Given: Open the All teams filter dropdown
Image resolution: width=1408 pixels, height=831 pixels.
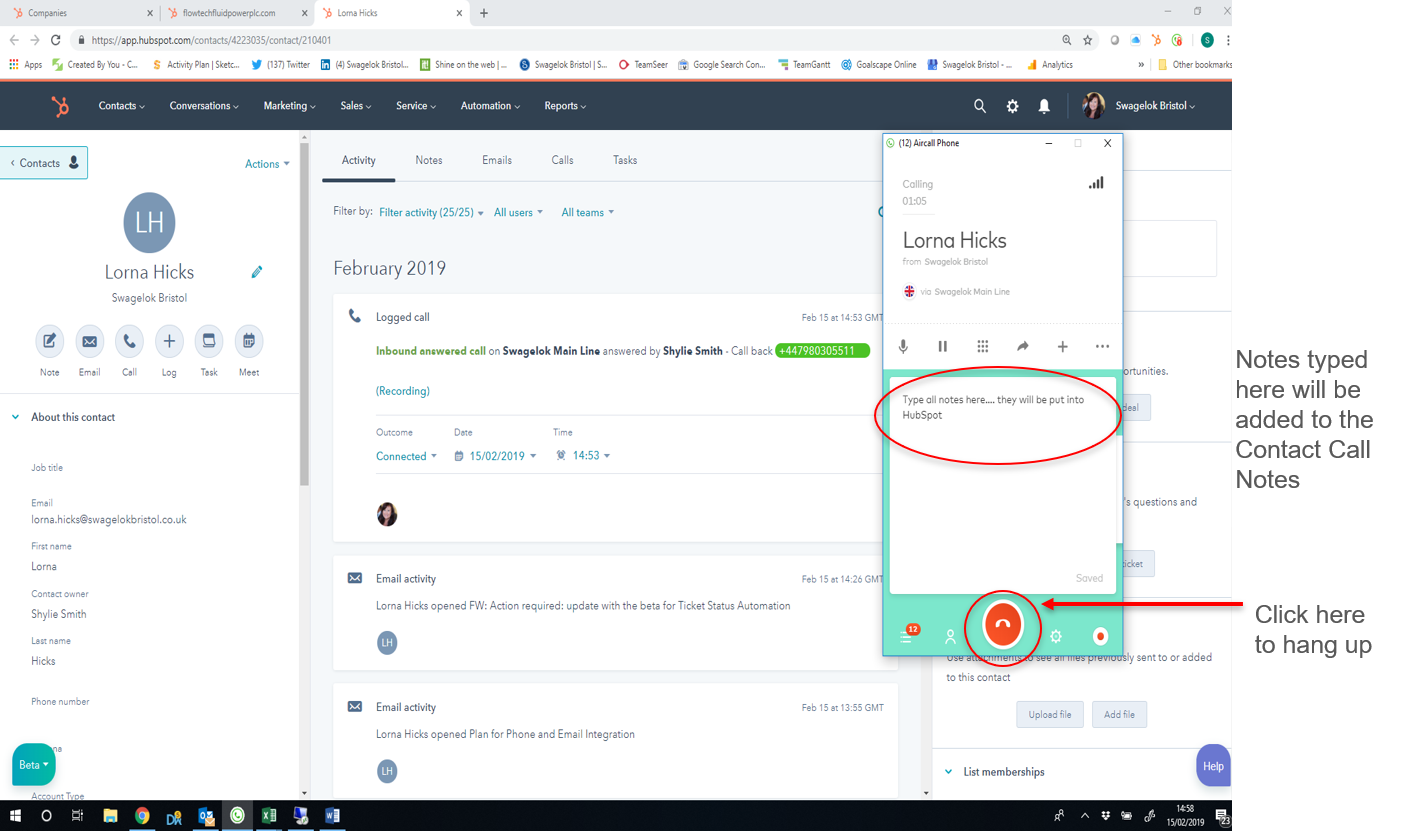Looking at the screenshot, I should coord(588,212).
